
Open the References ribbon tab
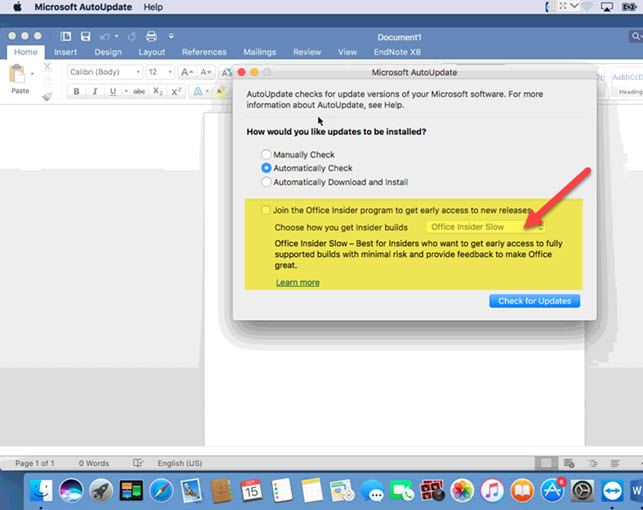[x=204, y=52]
